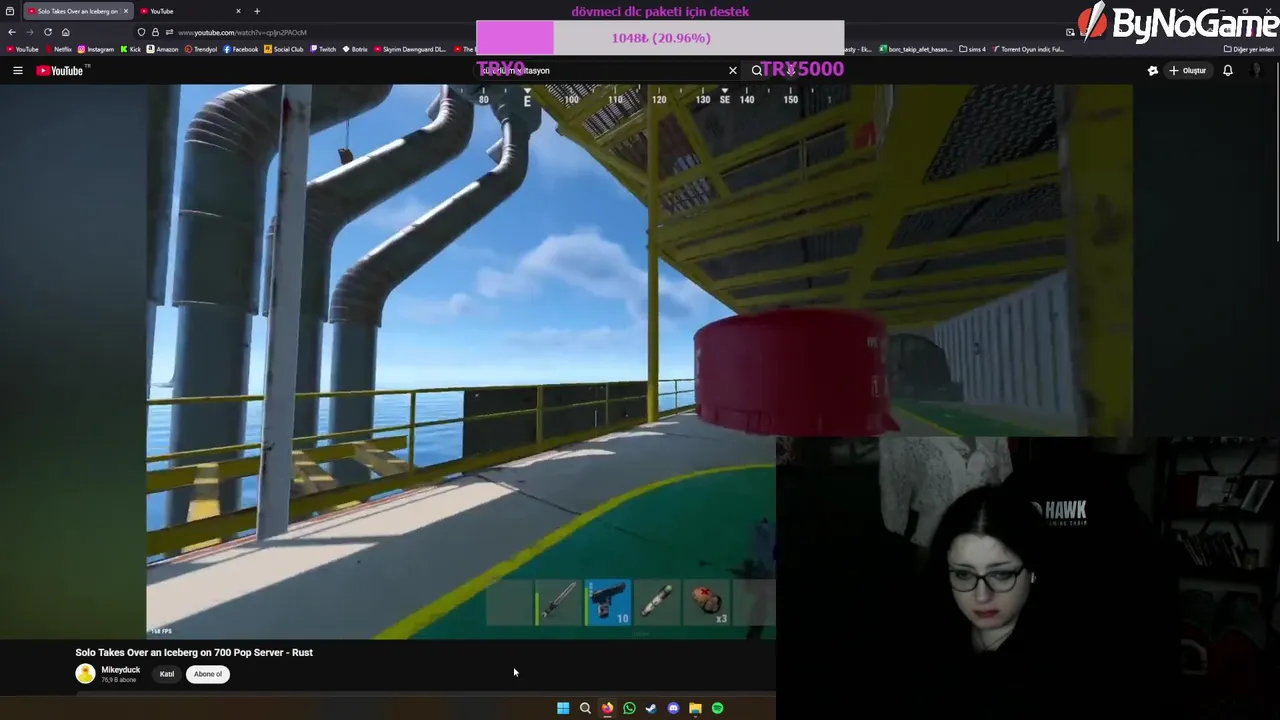1280x720 pixels.
Task: Open the Mikeyduck channel avatar
Action: [x=85, y=674]
